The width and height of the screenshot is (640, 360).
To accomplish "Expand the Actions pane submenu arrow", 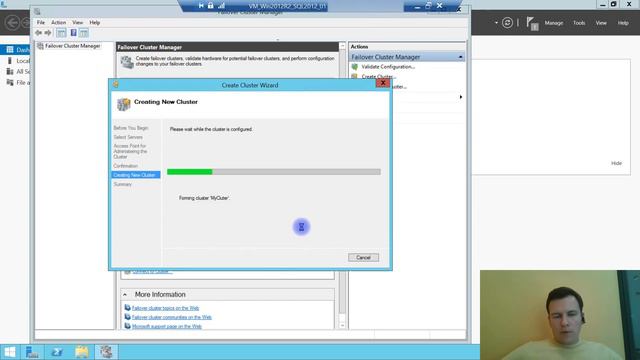I will 461,97.
